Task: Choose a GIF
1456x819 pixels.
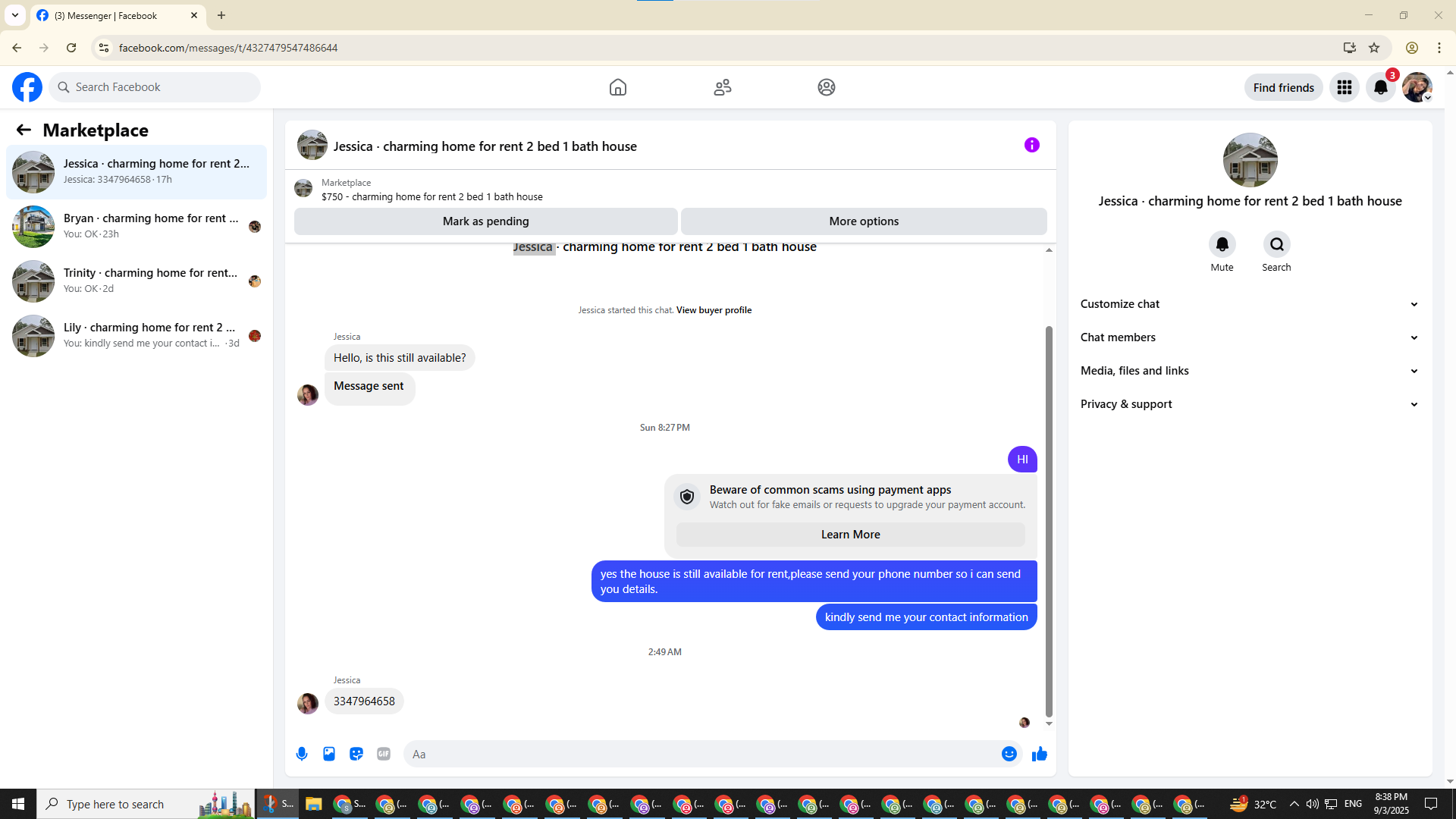Action: coord(384,754)
